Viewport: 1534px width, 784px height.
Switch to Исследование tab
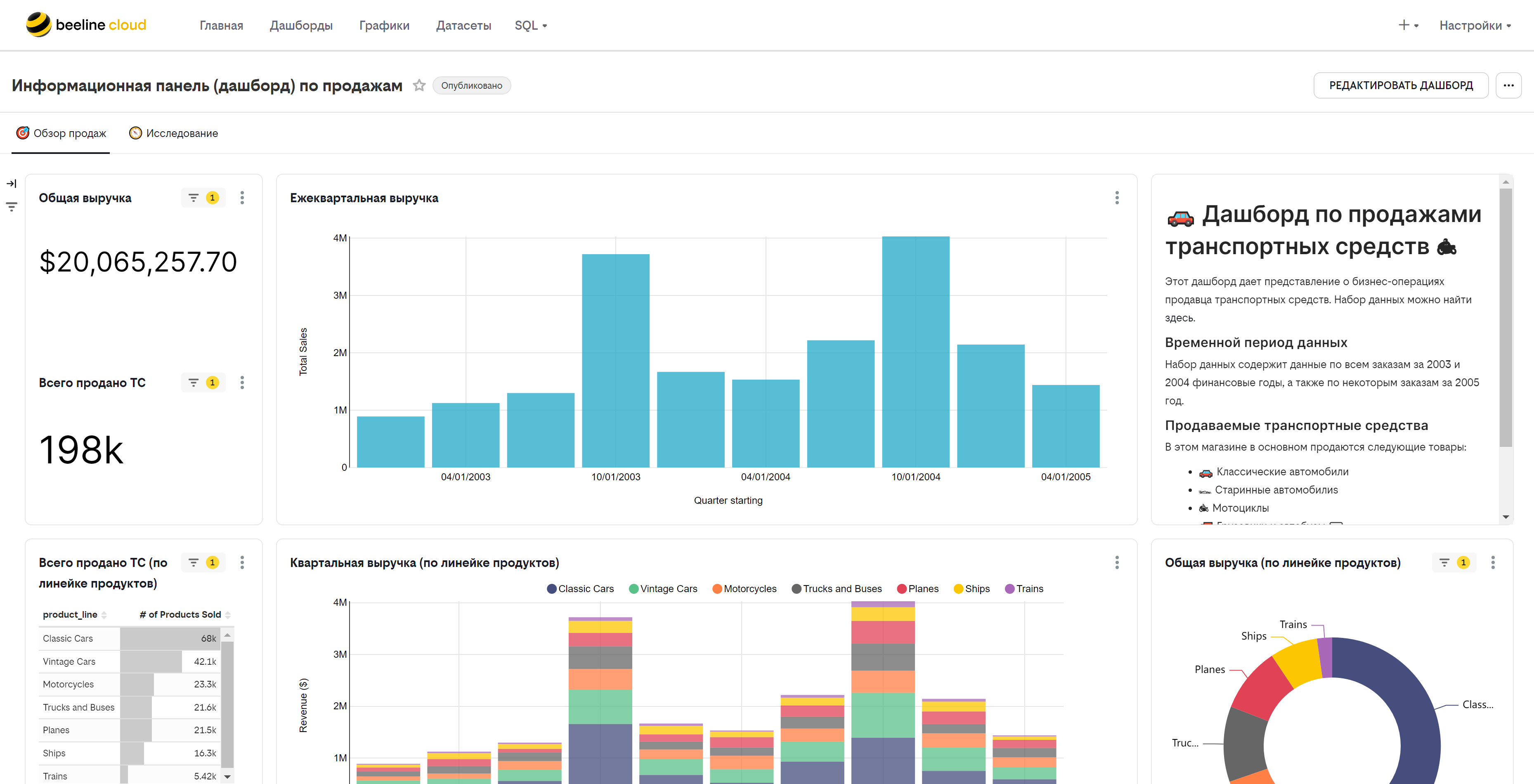(x=173, y=133)
